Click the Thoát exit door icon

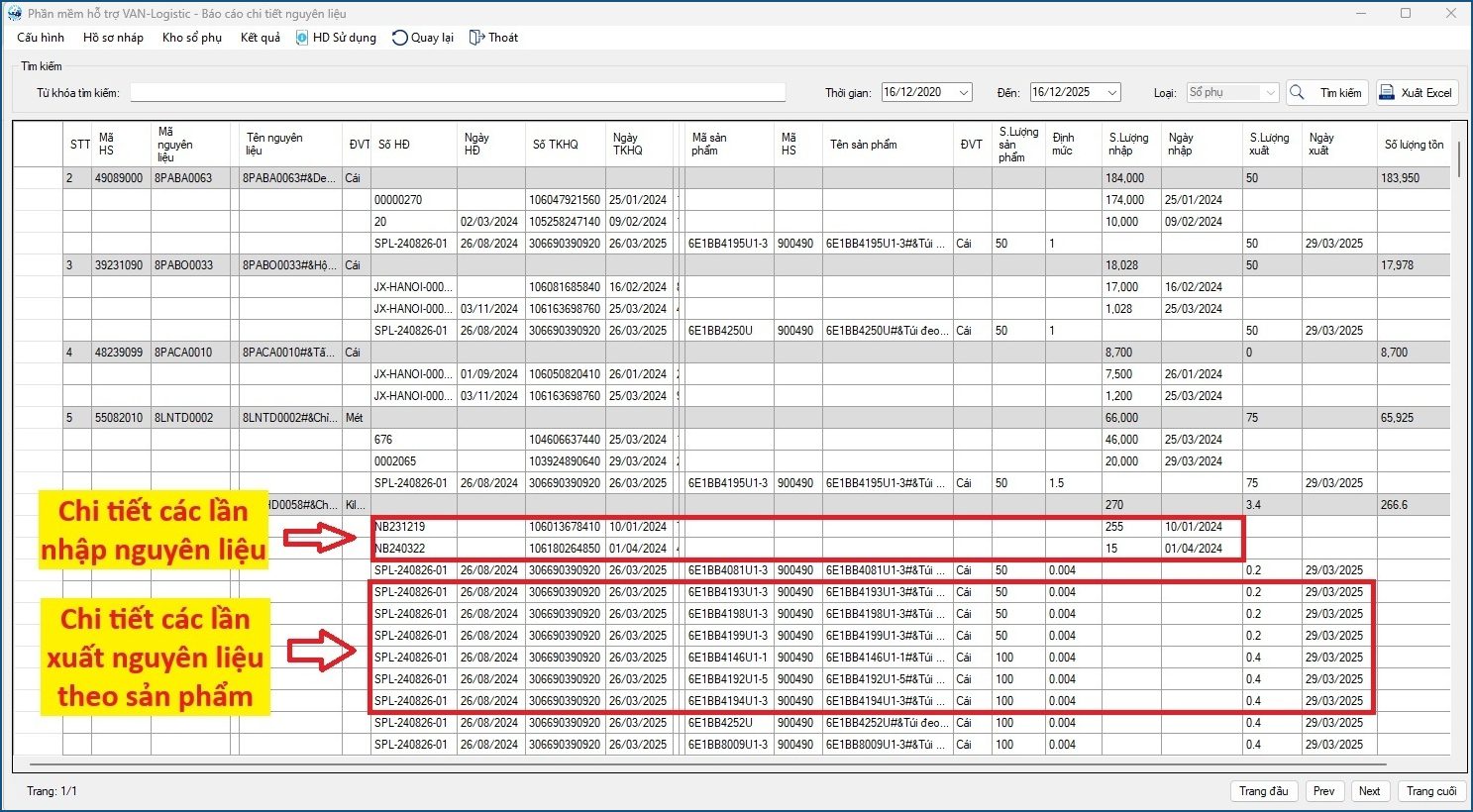point(476,38)
